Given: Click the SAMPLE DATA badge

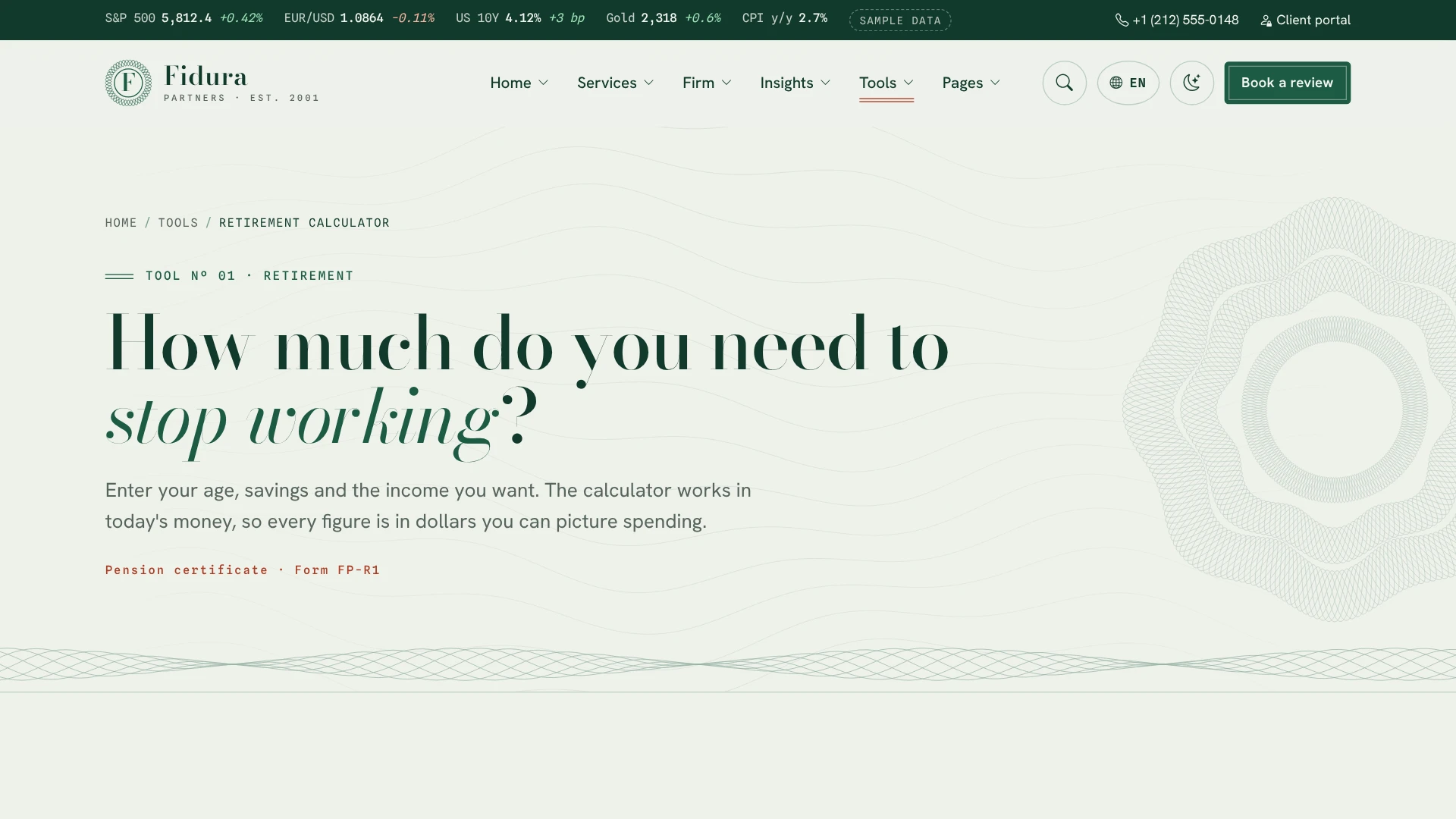Looking at the screenshot, I should (x=900, y=20).
